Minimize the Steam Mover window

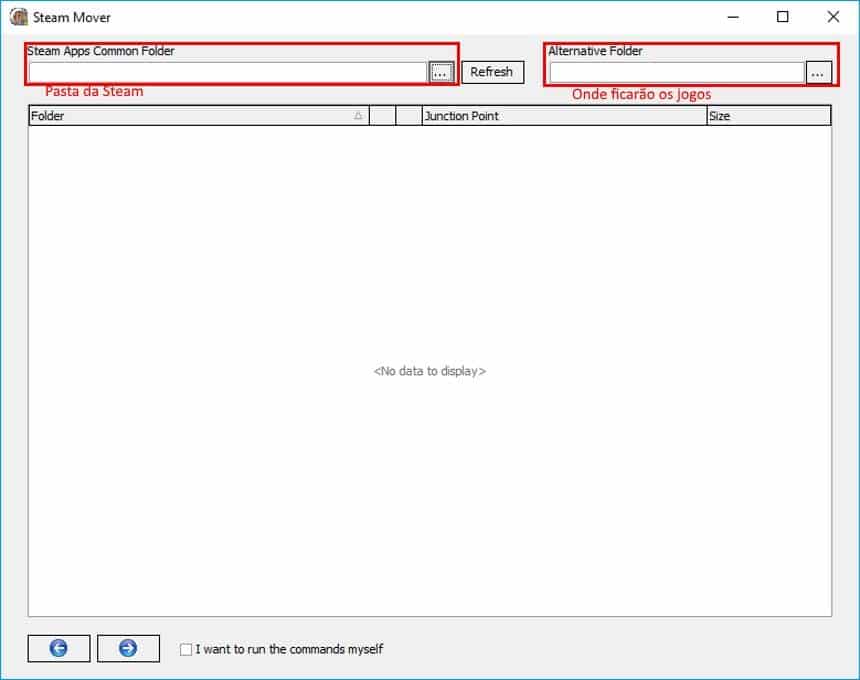(733, 17)
